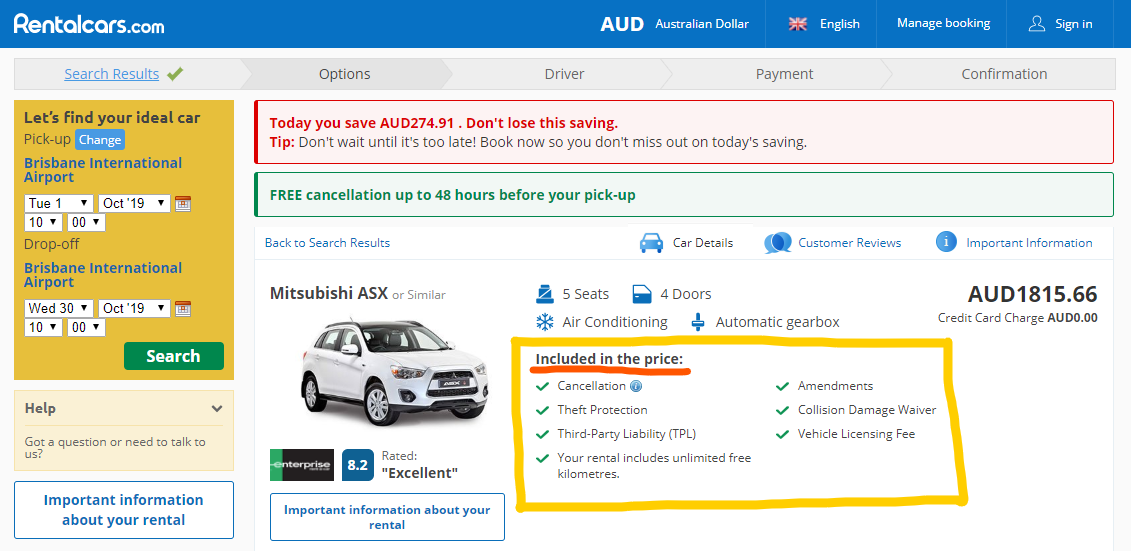
Task: Click the UK flag language icon
Action: coord(798,24)
